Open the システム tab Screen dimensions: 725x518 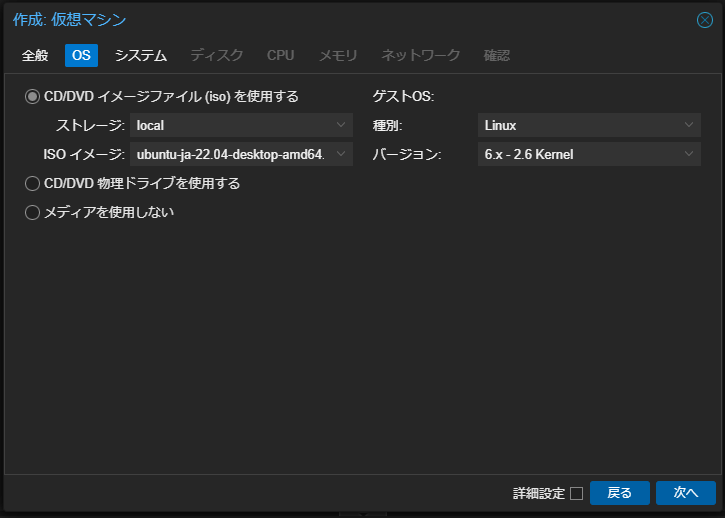[141, 56]
